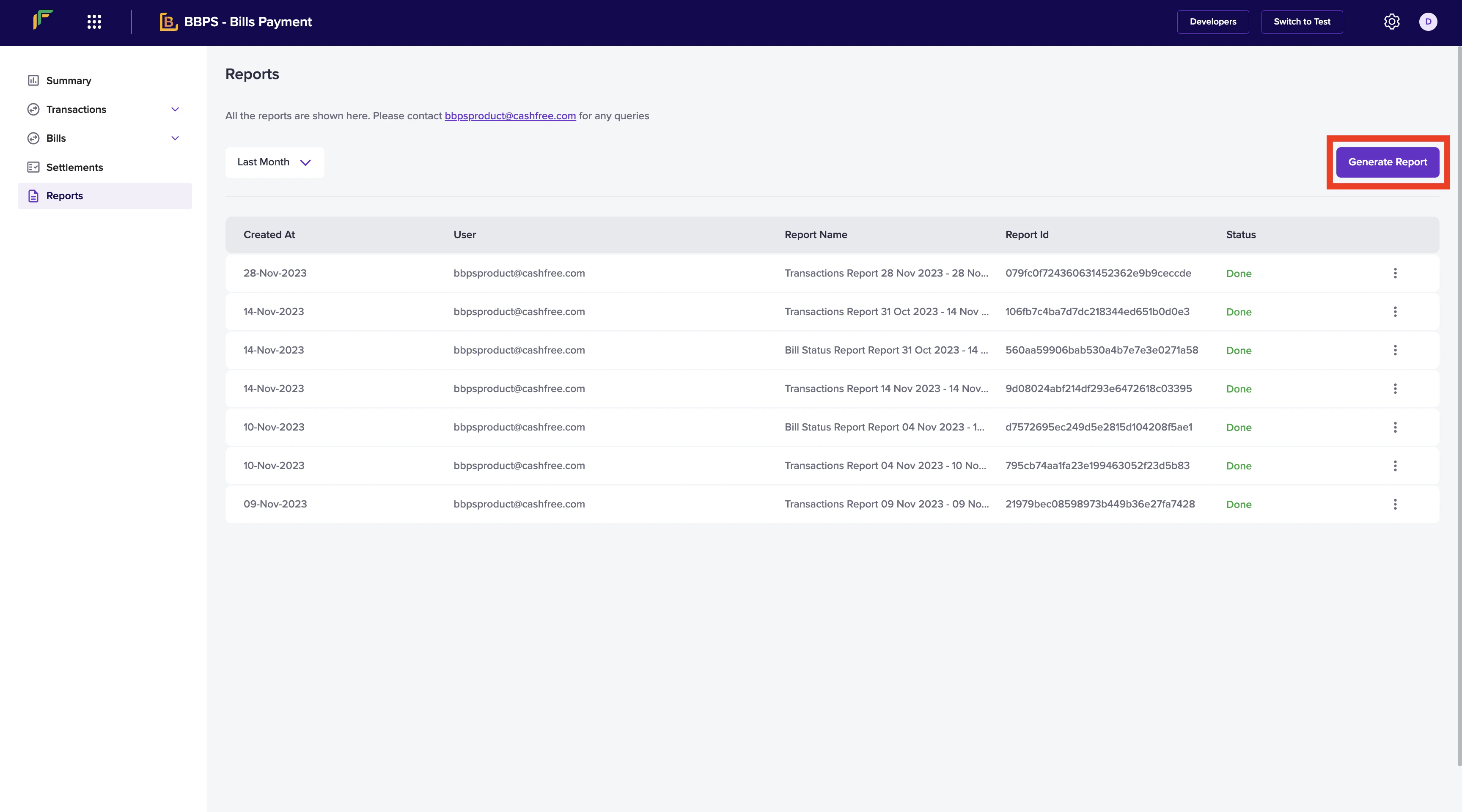Open the Last Month date filter dropdown

[274, 162]
